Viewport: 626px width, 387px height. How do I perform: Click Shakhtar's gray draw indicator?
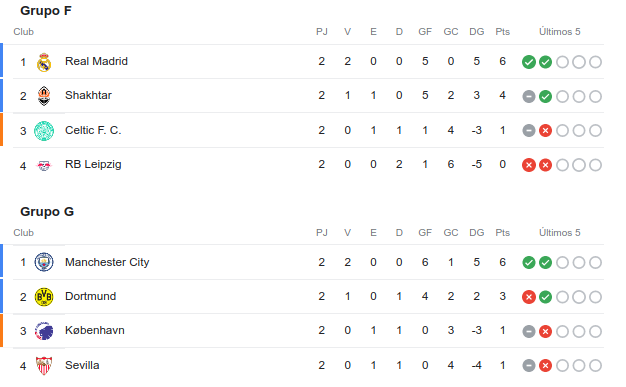[529, 96]
